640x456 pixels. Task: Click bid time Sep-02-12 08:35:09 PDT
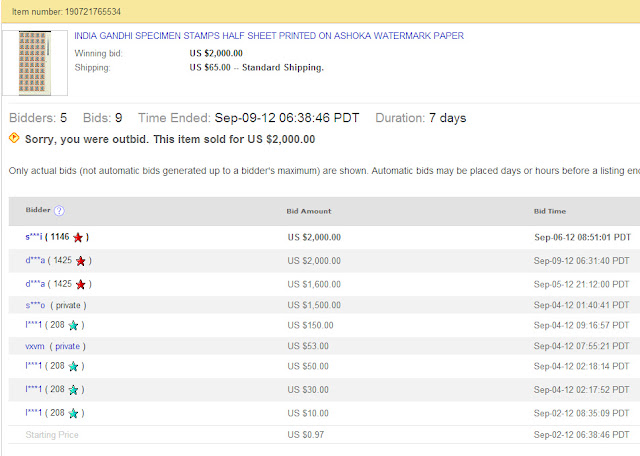point(582,413)
